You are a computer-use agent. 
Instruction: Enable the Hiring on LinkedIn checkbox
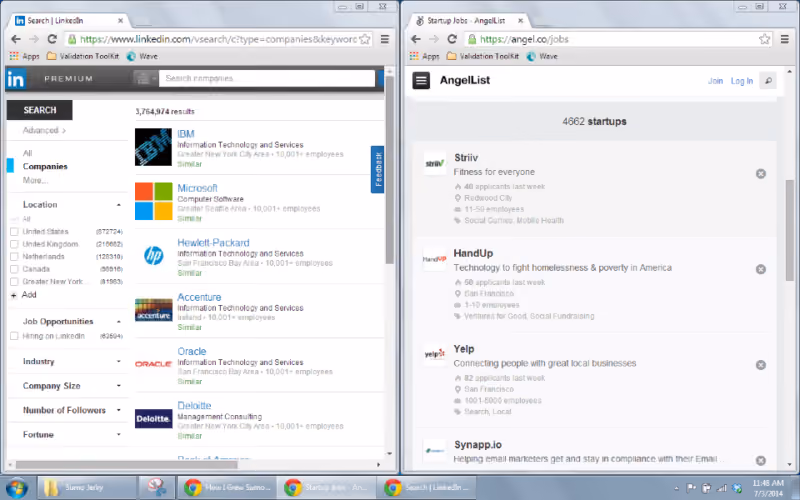pos(14,336)
